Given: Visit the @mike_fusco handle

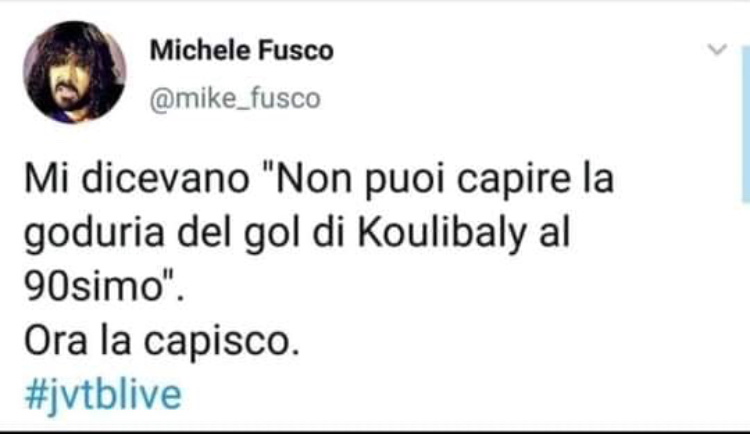Looking at the screenshot, I should click(235, 99).
